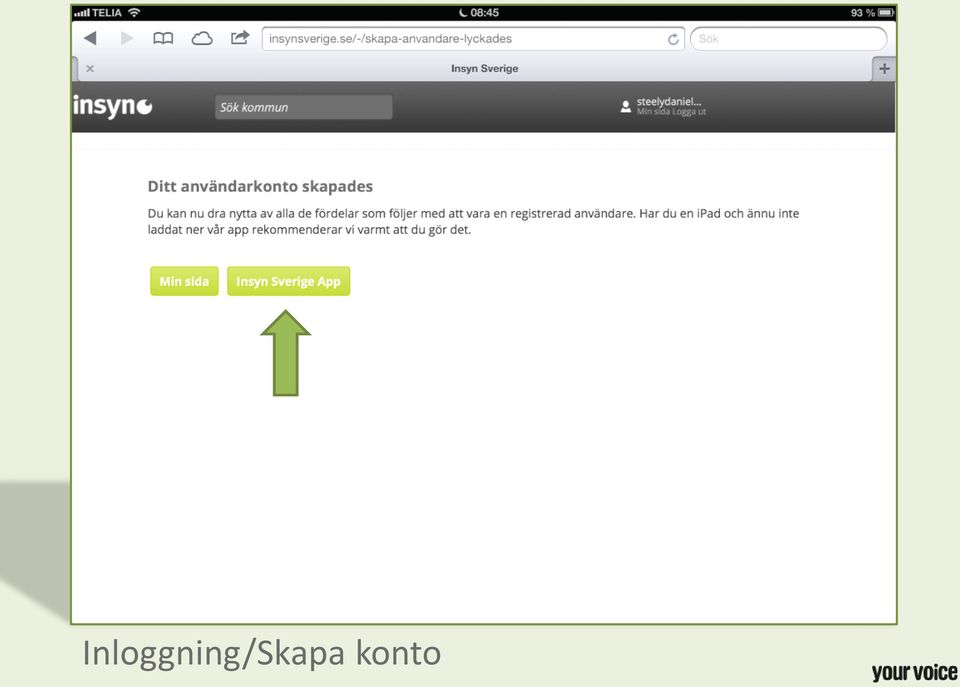The image size is (960, 687).
Task: Tap the battery icon in status bar
Action: pos(886,12)
